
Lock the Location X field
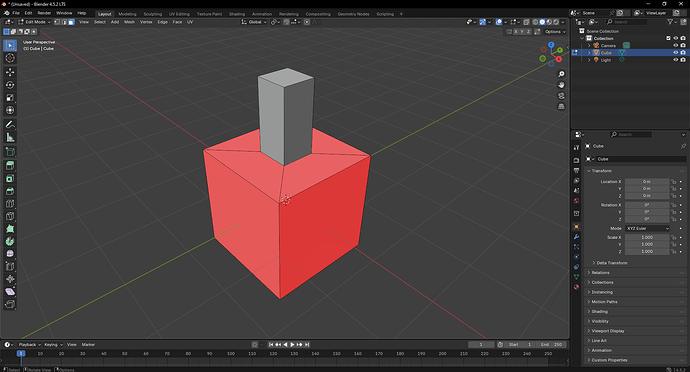673,181
